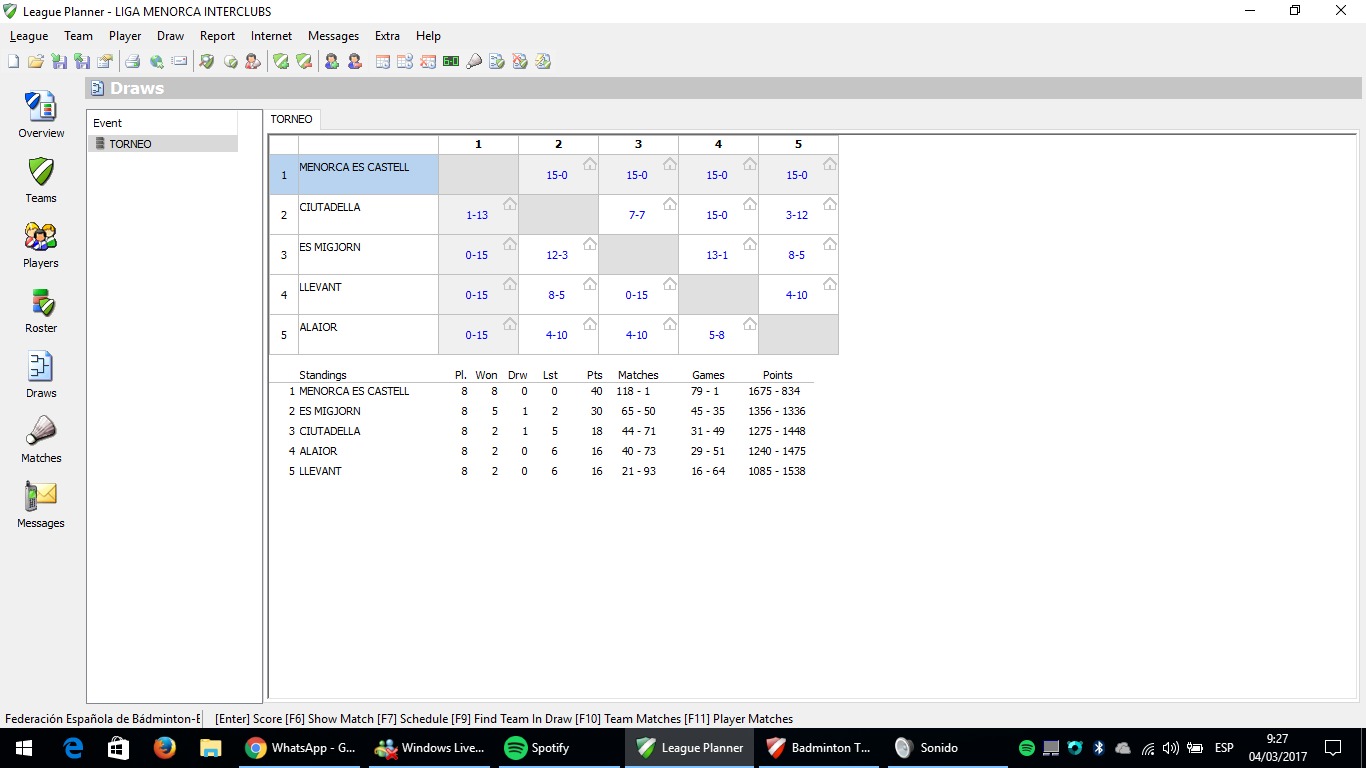
Task: Open the Roster sidebar section
Action: pos(41,309)
